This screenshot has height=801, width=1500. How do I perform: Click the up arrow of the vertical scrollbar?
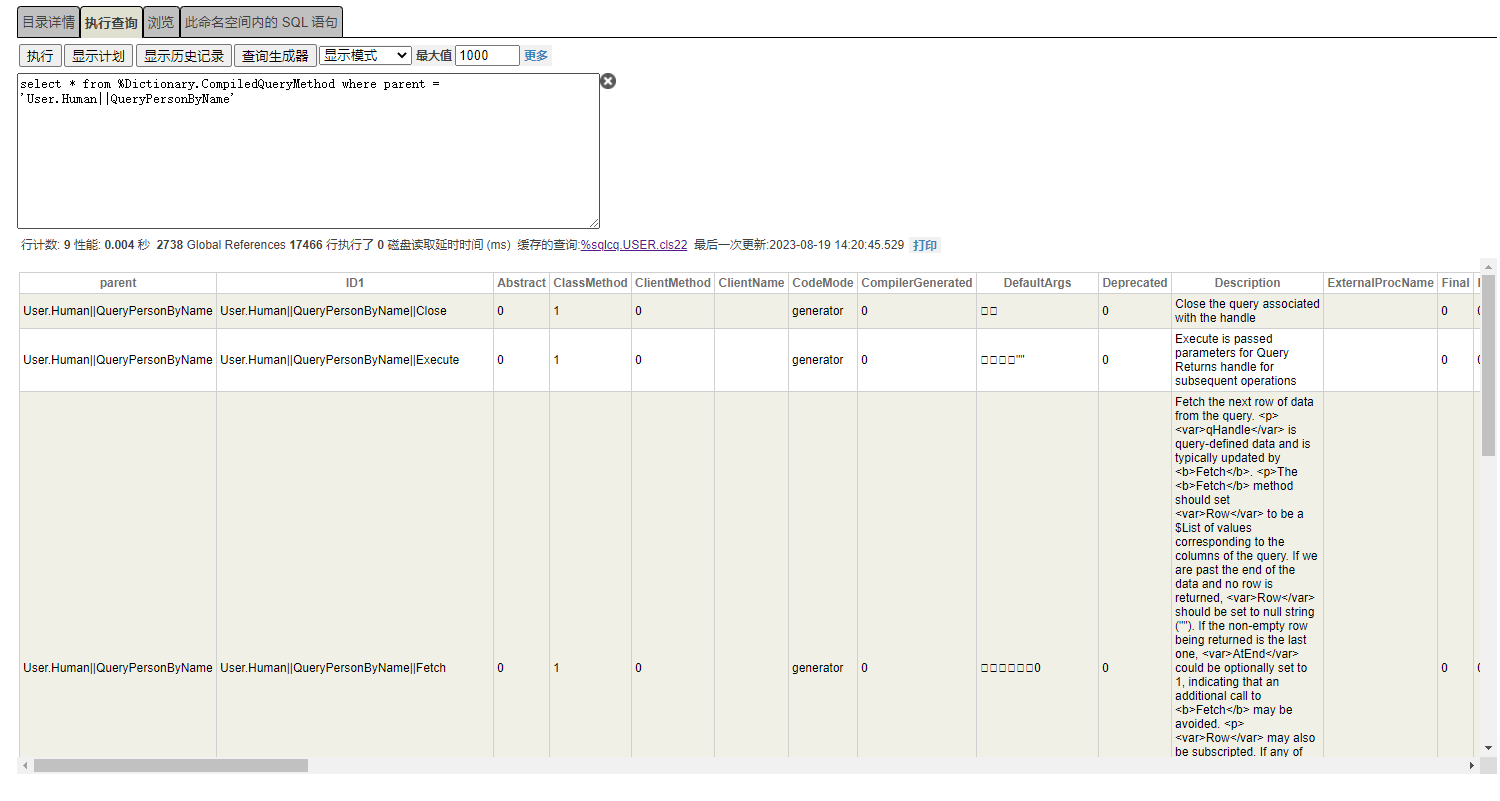coord(1489,266)
